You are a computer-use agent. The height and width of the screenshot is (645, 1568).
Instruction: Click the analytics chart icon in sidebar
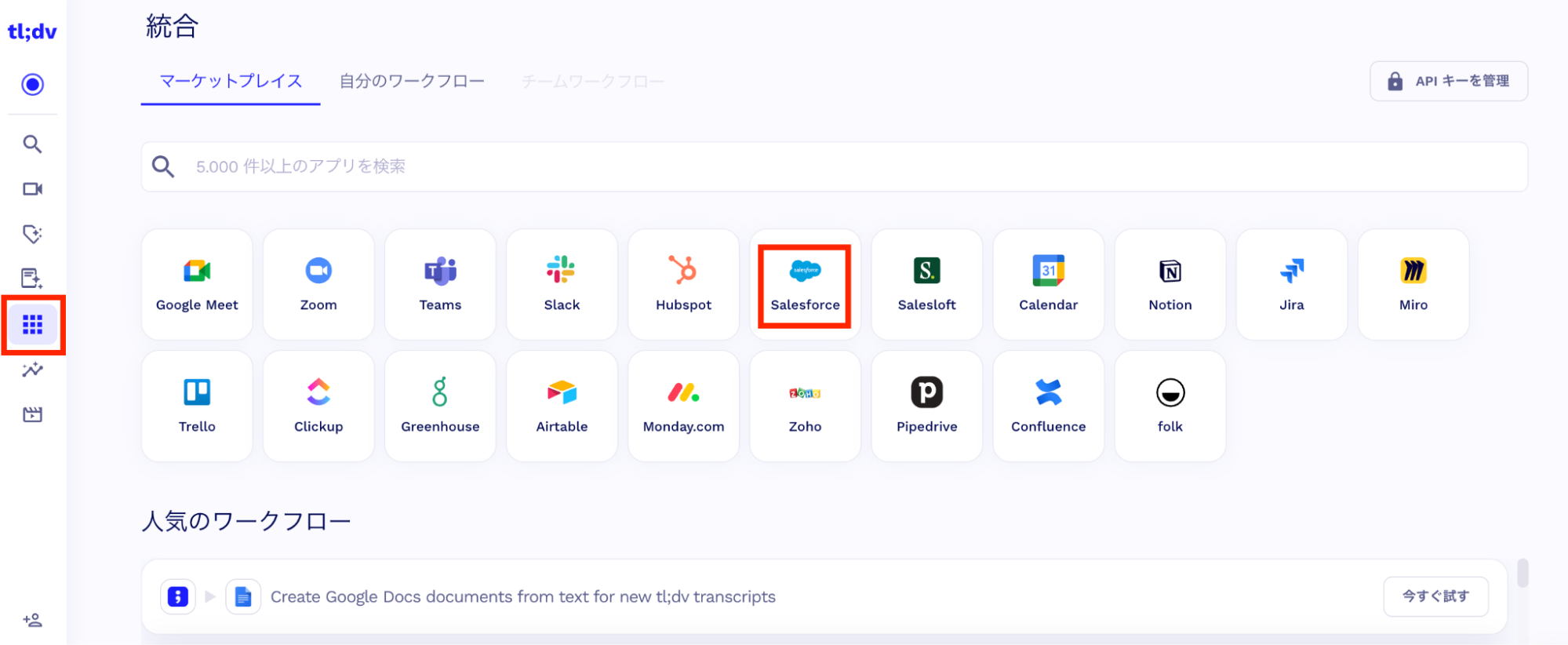[x=32, y=370]
